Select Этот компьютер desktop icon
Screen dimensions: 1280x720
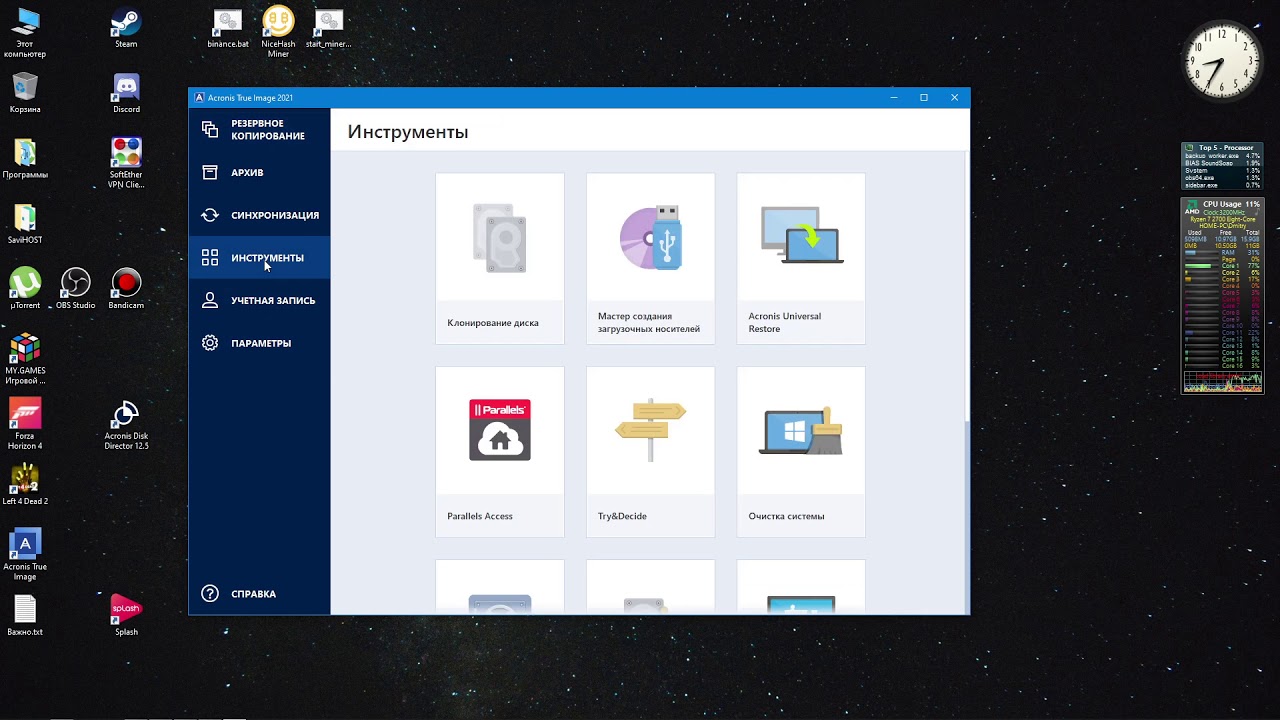pos(25,33)
